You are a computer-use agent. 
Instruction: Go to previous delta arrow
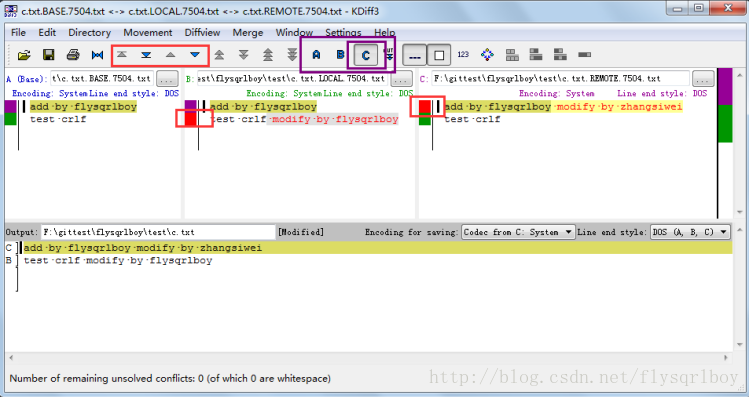pyautogui.click(x=170, y=55)
